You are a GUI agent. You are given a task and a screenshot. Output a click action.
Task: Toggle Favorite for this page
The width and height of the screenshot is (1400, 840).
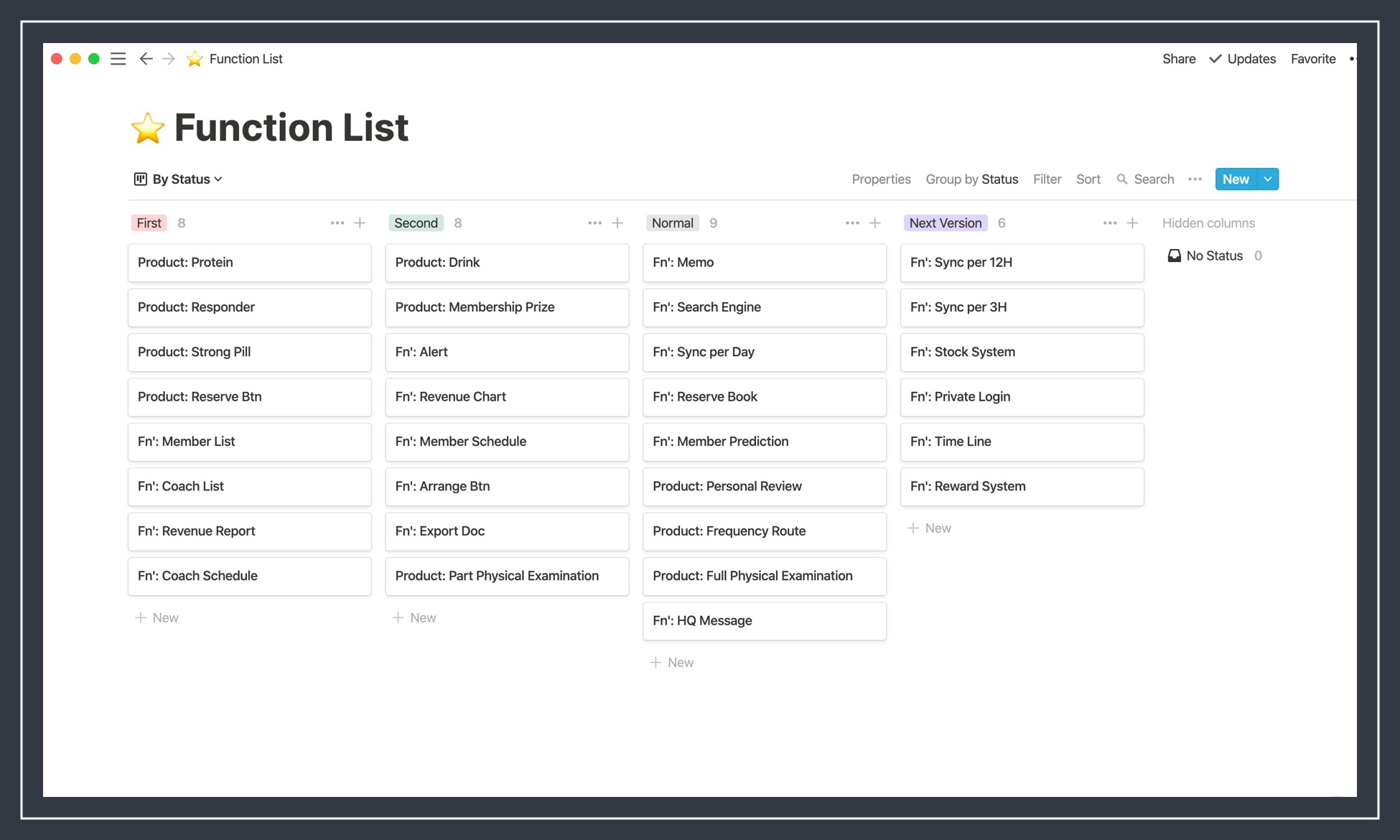point(1312,59)
